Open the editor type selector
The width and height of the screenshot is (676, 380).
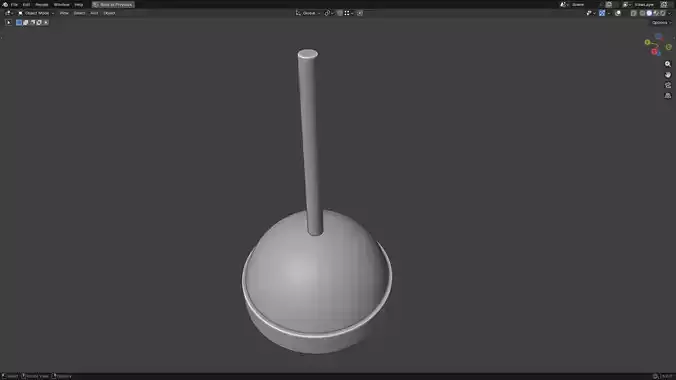point(9,13)
